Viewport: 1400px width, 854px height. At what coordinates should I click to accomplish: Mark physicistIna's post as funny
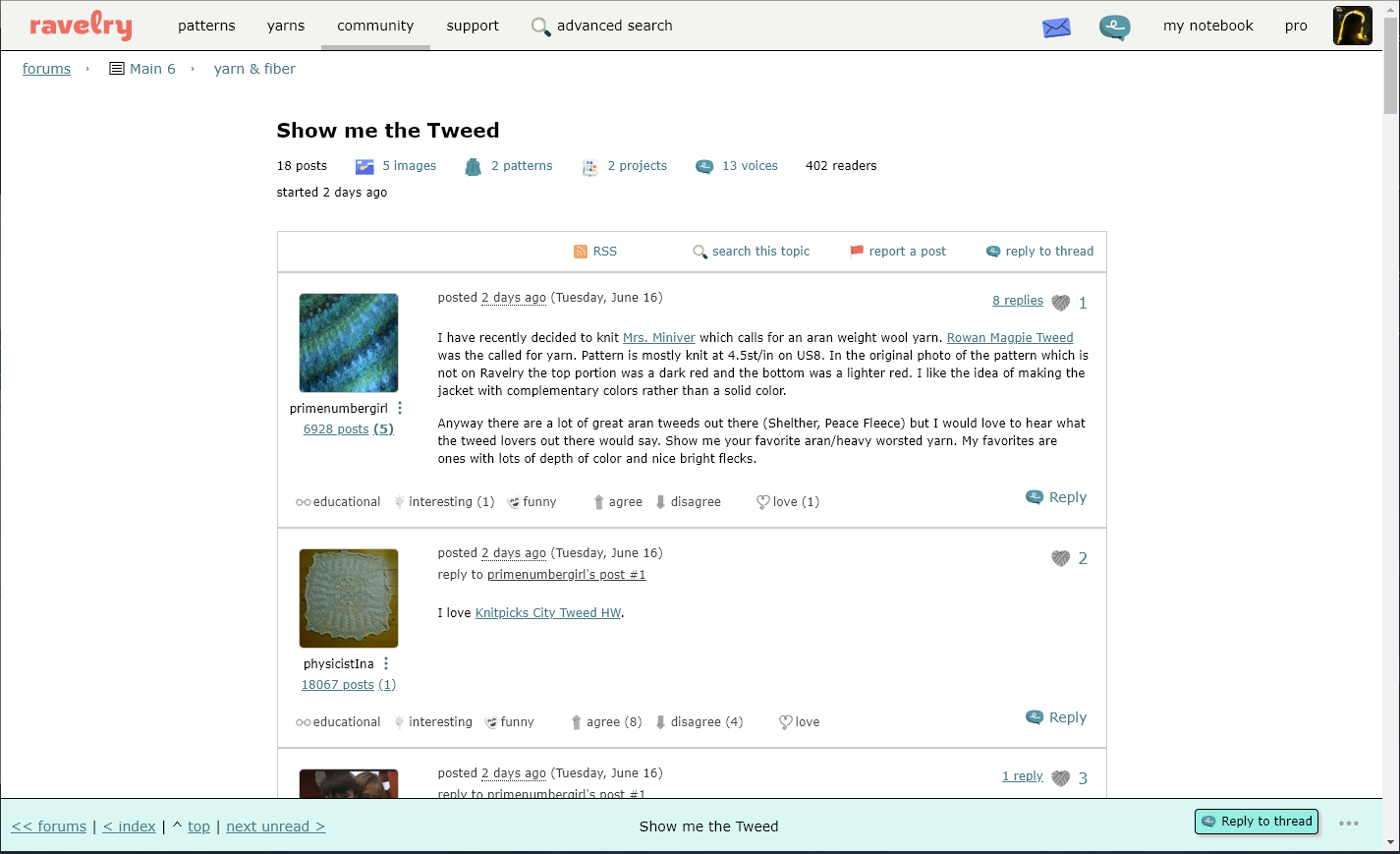tap(510, 722)
